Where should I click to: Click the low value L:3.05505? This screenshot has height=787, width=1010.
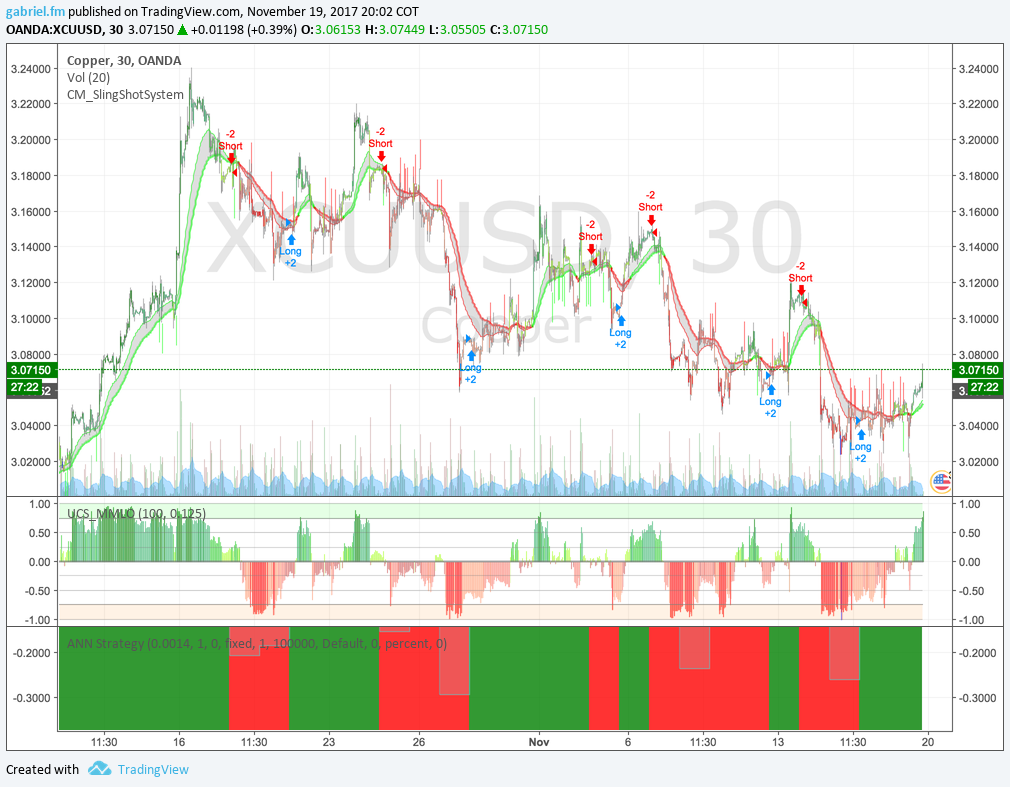[x=457, y=30]
